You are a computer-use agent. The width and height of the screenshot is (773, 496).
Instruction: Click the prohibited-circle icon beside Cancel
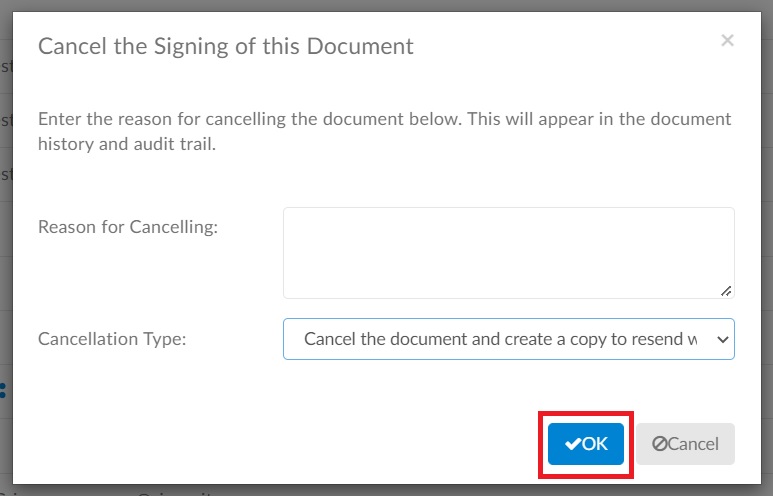coord(660,444)
